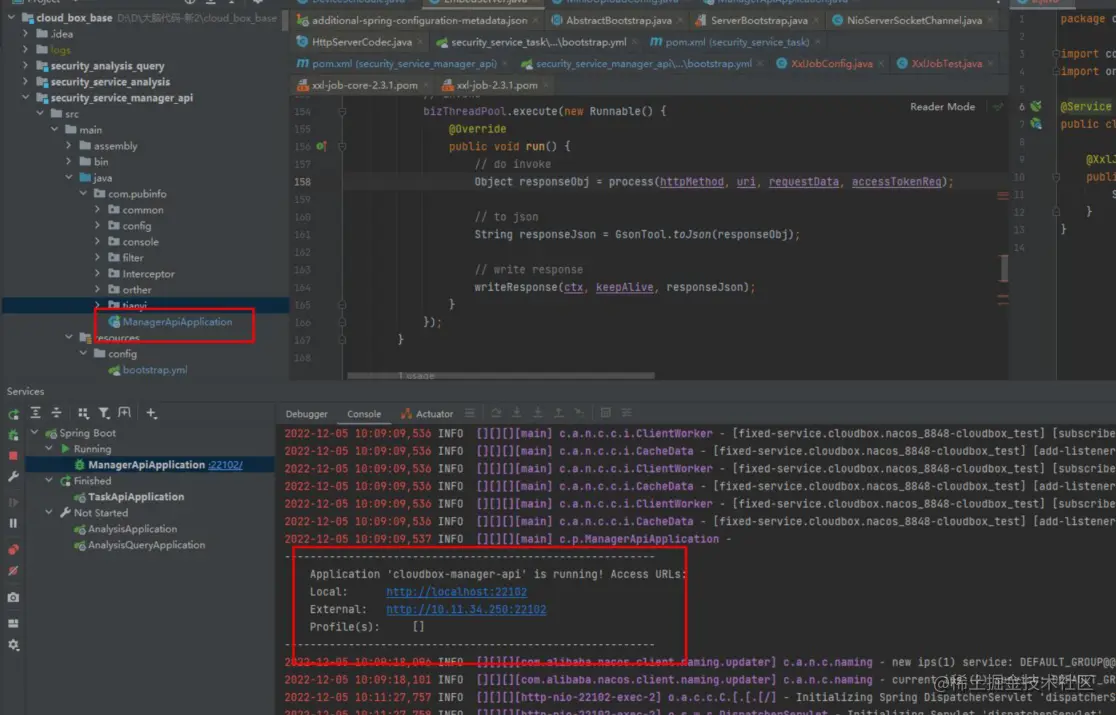Click the Spring bean gutter icon at line 6
Screen dimensions: 1116x715
click(x=1036, y=107)
